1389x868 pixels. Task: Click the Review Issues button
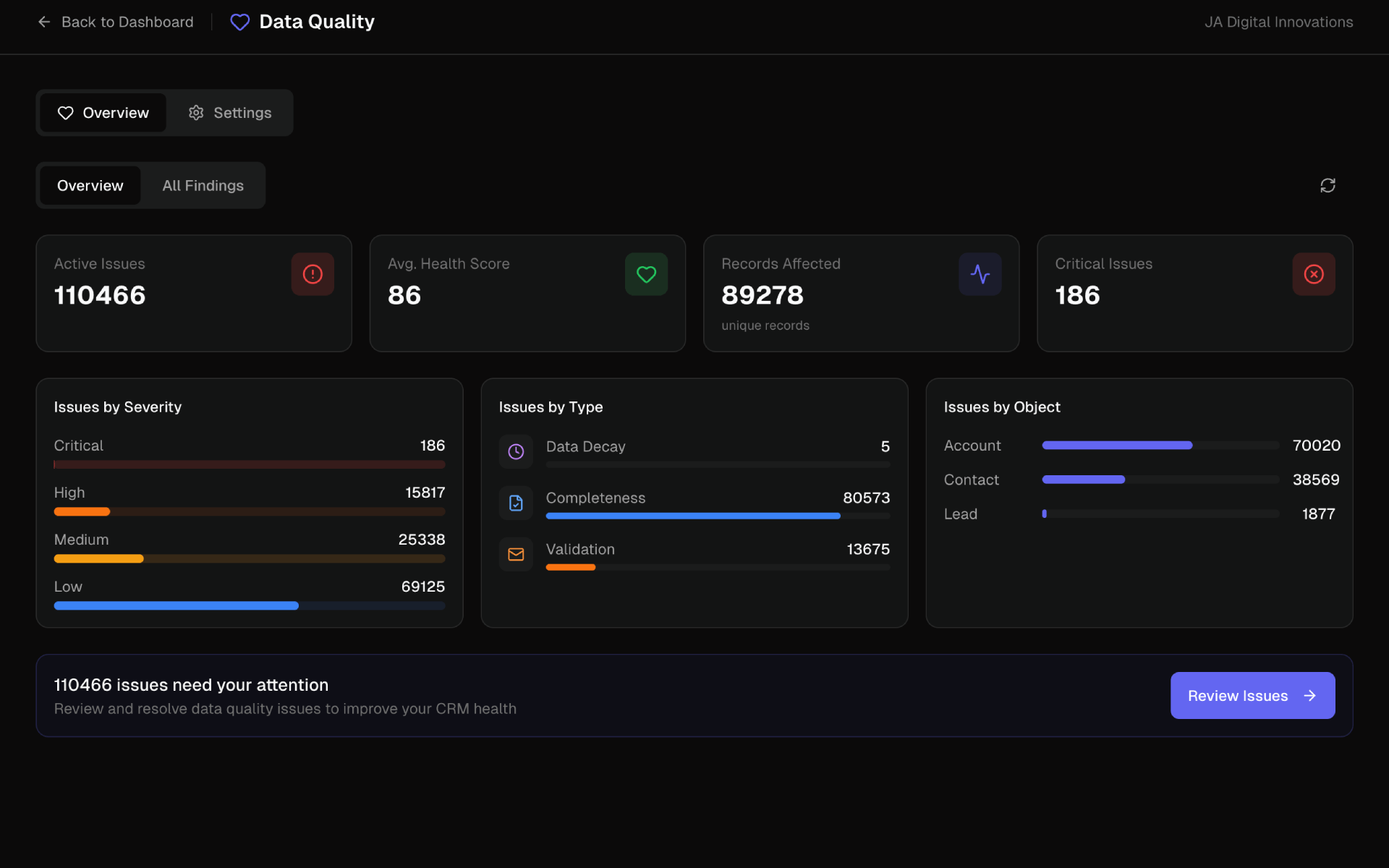click(1252, 695)
